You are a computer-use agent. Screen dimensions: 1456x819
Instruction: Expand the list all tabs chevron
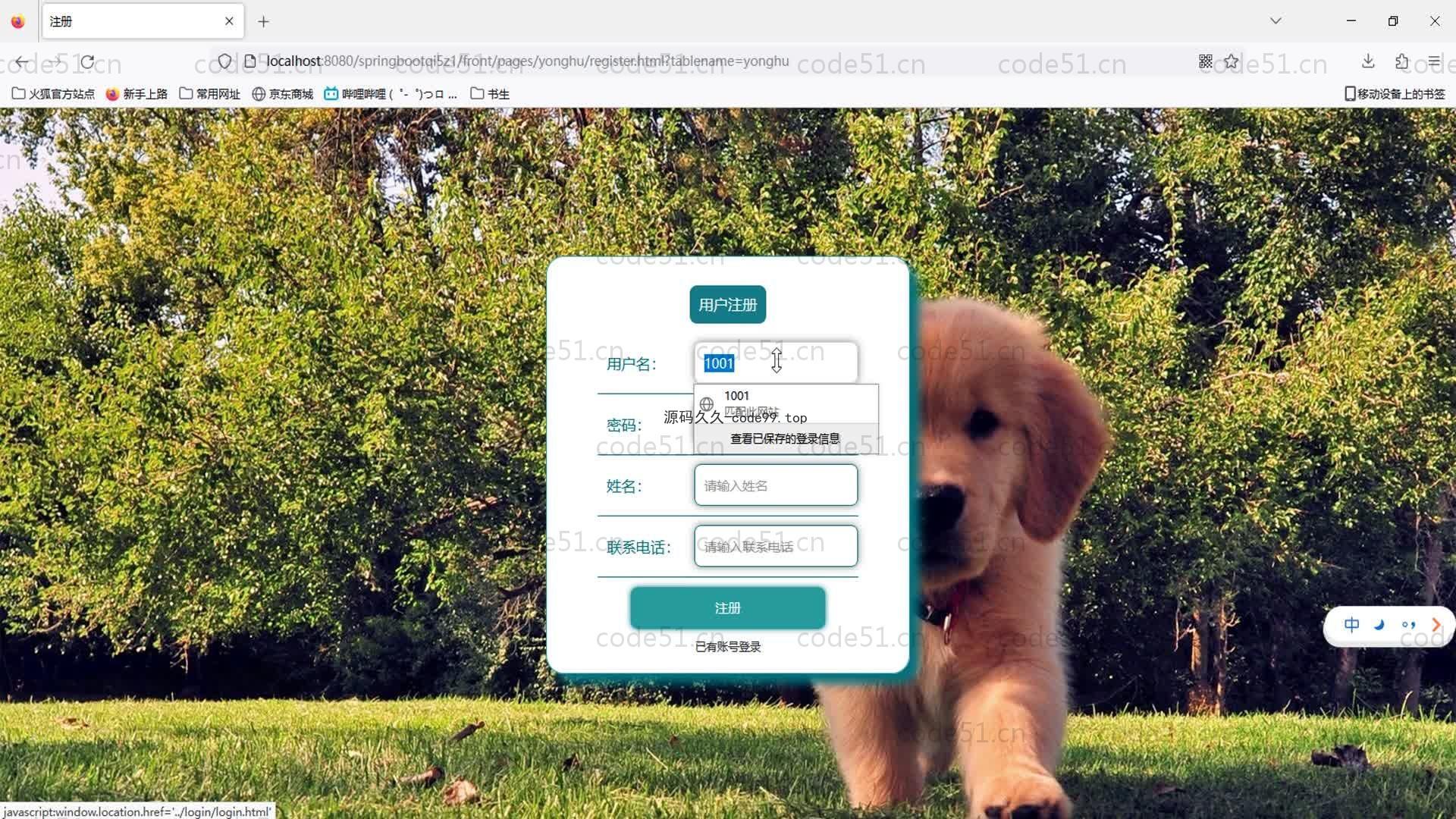coord(1276,21)
